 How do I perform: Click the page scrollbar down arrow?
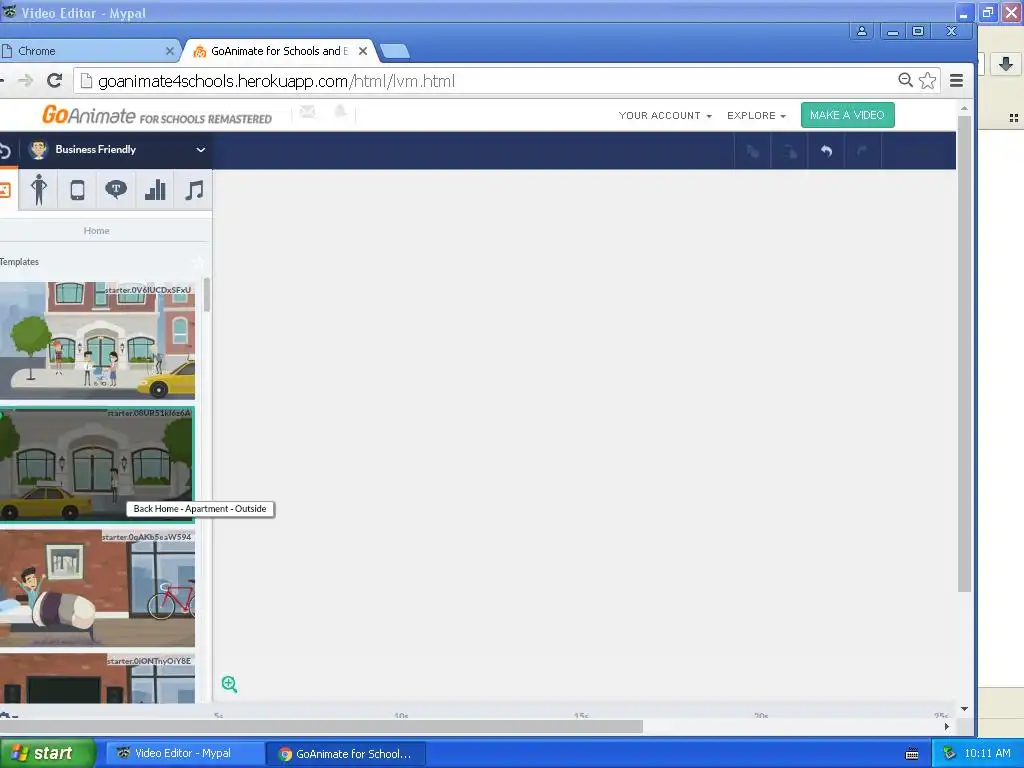tap(964, 709)
